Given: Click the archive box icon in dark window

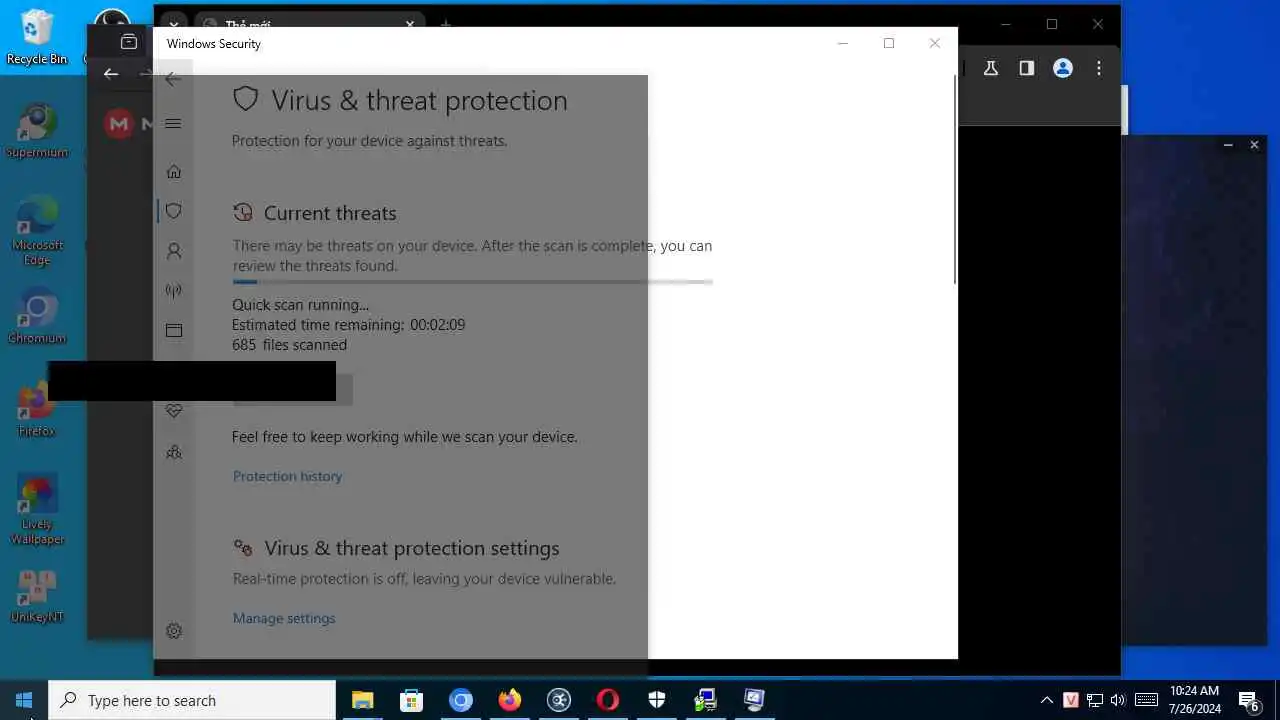Looking at the screenshot, I should [x=129, y=41].
